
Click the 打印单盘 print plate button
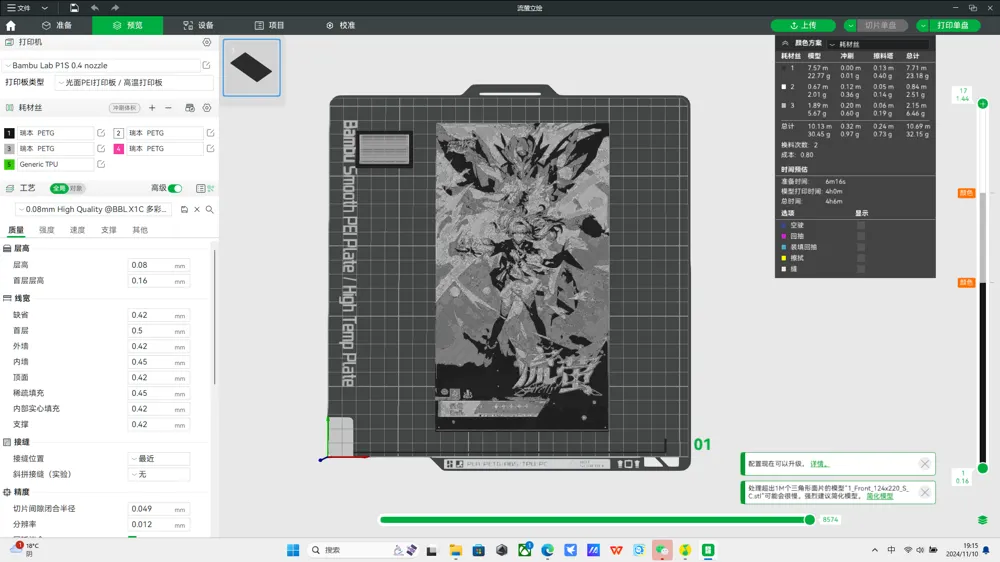coord(953,26)
